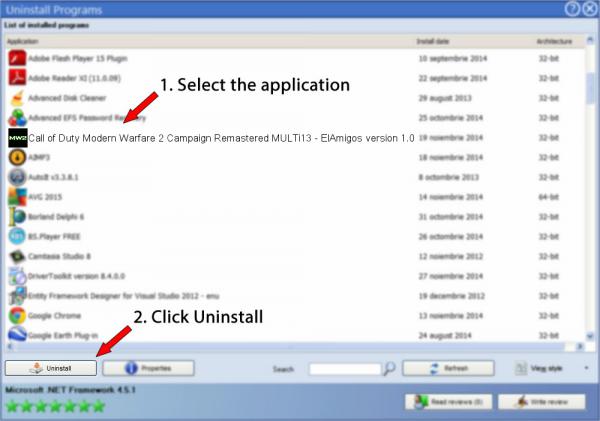The width and height of the screenshot is (600, 421).
Task: Click the horizontal scroll right arrow
Action: coord(580,346)
